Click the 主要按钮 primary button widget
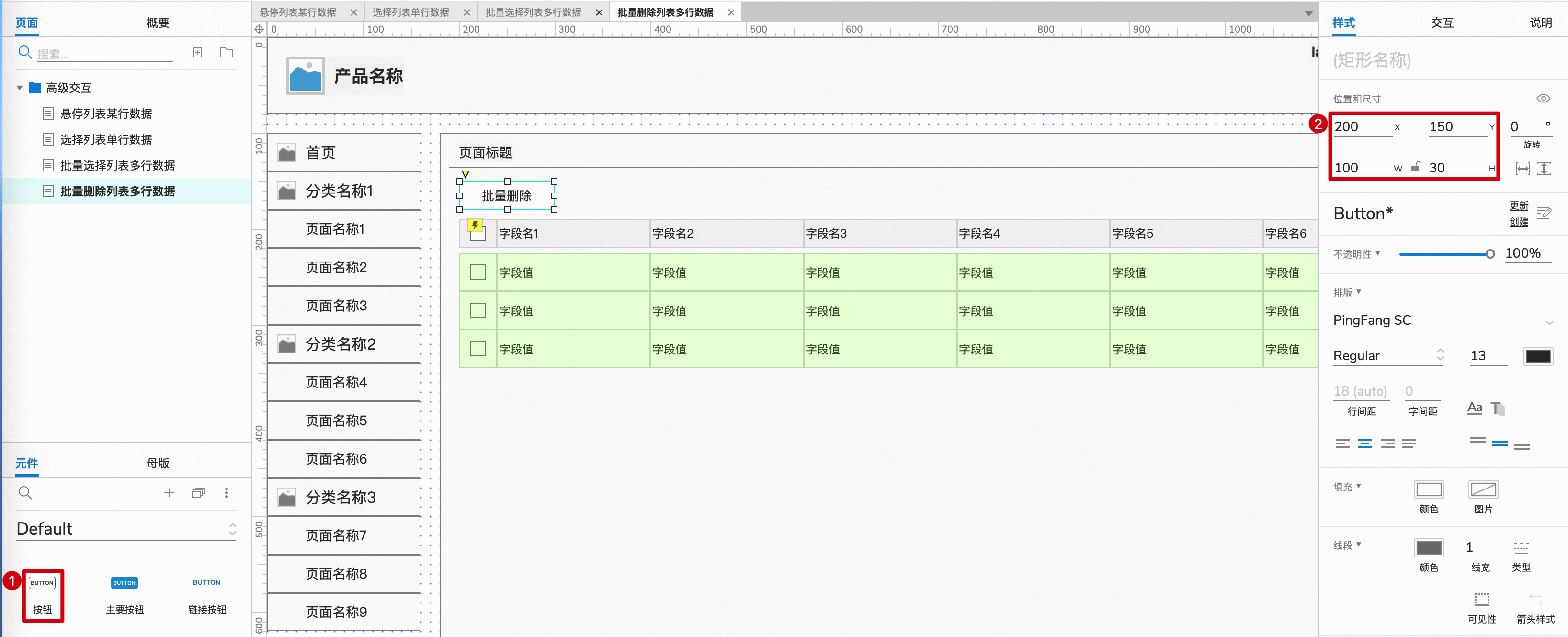The width and height of the screenshot is (1568, 637). pos(125,596)
